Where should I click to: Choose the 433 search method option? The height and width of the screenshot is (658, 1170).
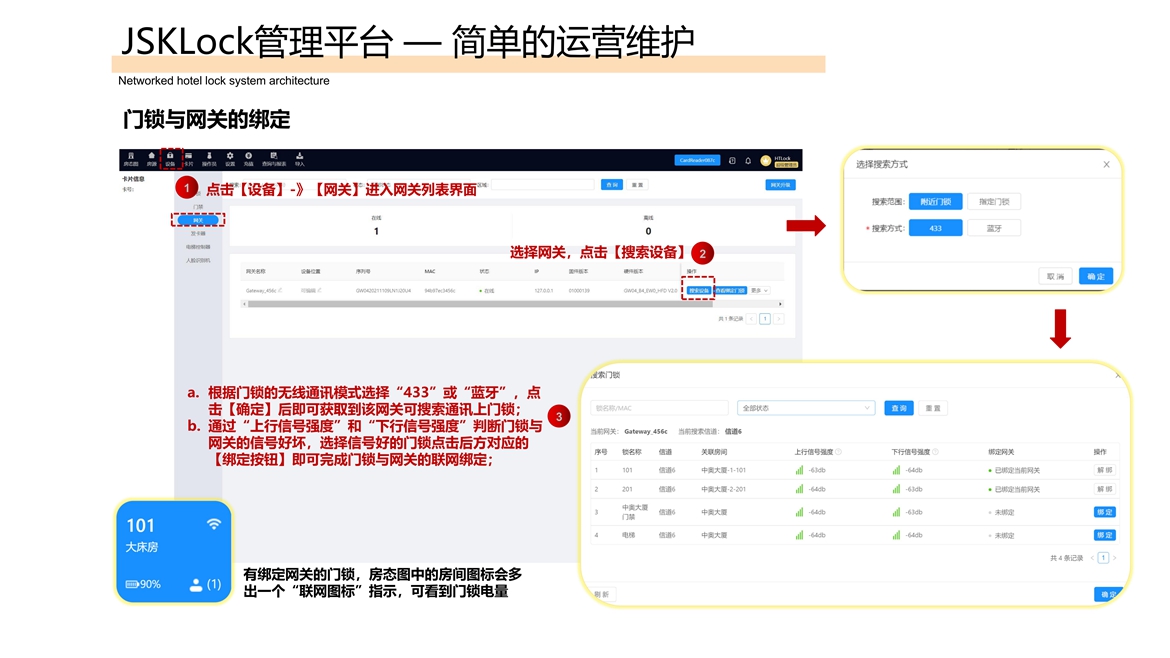pos(936,228)
